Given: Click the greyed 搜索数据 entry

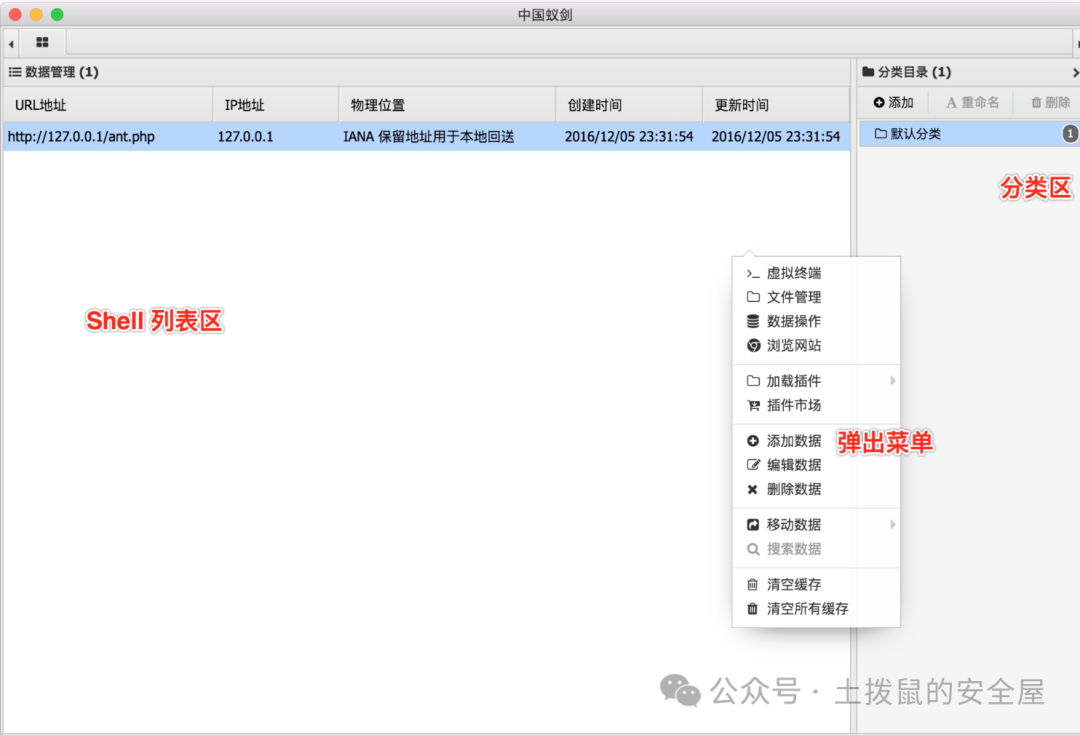Looking at the screenshot, I should 816,549.
